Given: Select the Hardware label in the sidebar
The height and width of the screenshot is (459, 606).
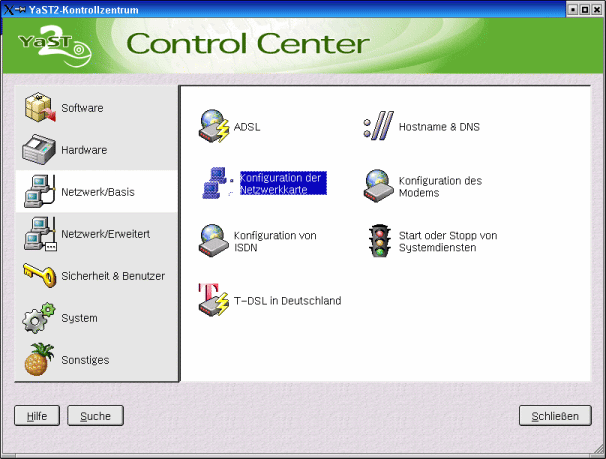Looking at the screenshot, I should (84, 150).
